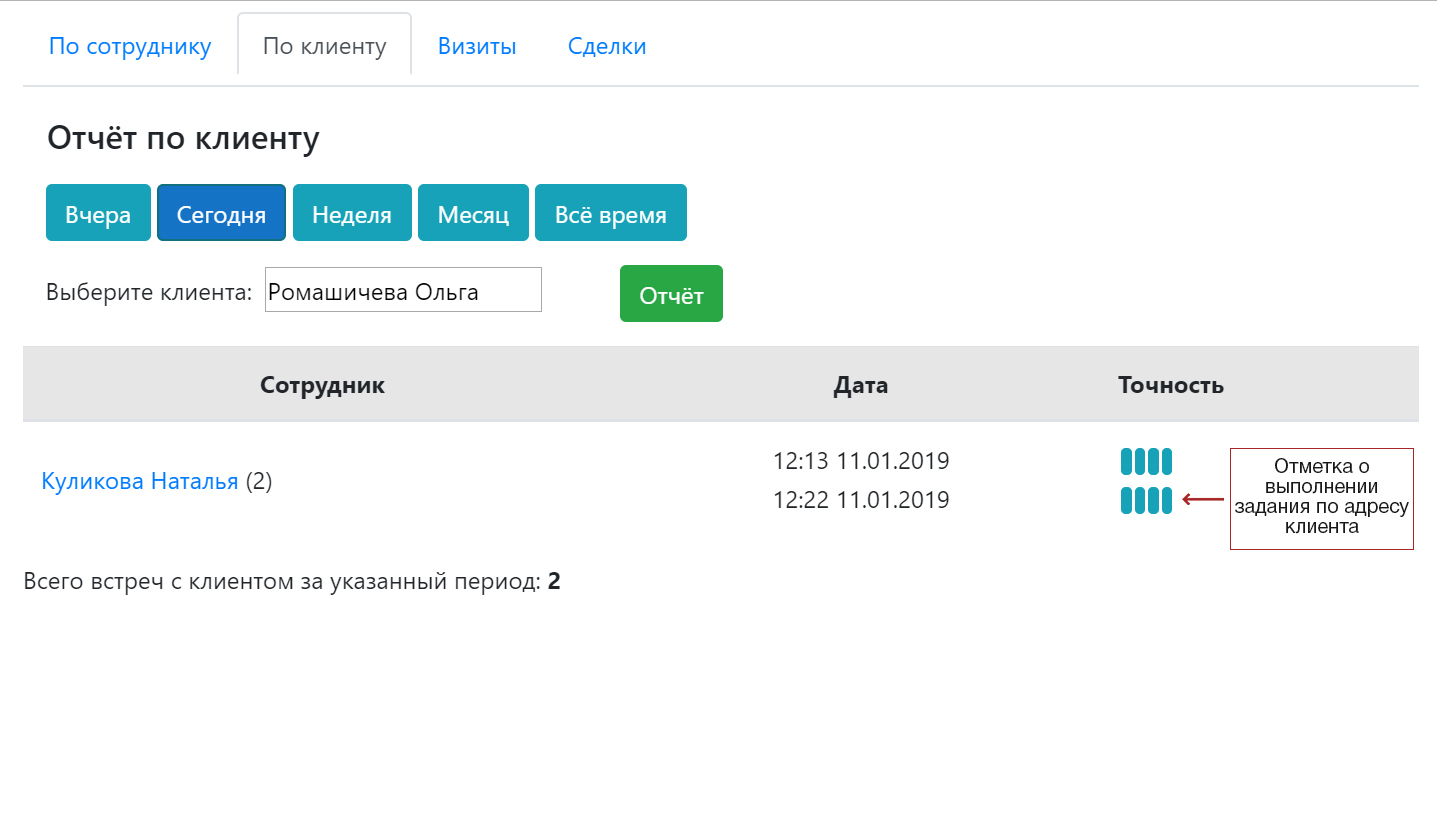
Task: Generate report with green Отчёт button
Action: [671, 294]
